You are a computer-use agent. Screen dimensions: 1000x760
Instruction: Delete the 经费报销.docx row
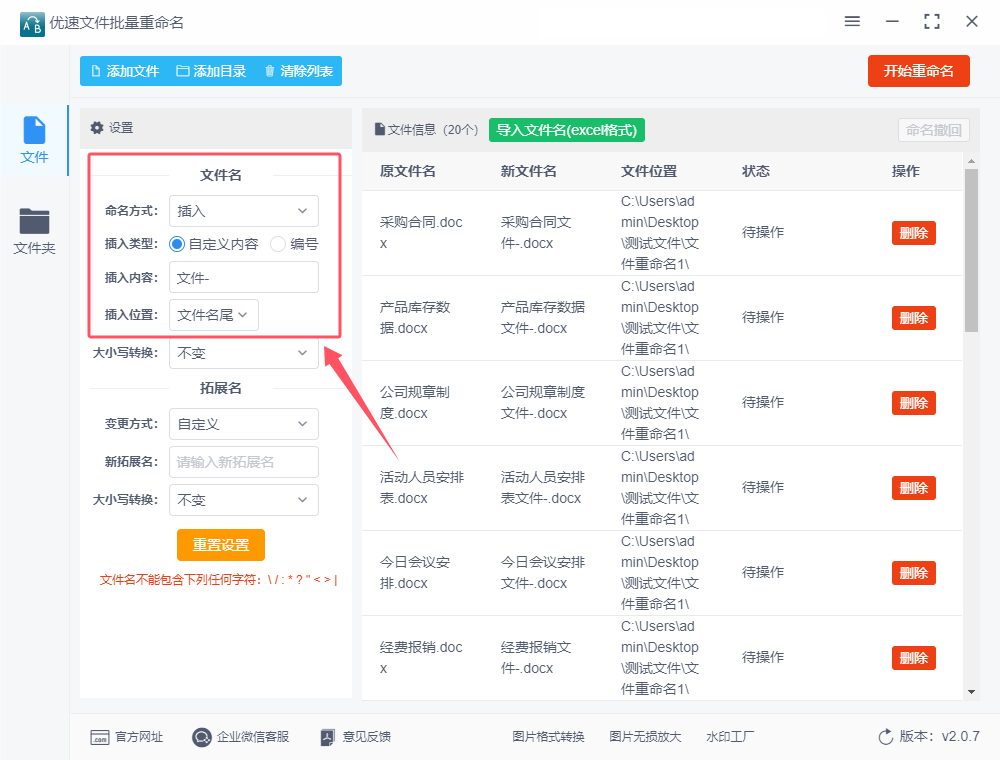click(x=913, y=658)
